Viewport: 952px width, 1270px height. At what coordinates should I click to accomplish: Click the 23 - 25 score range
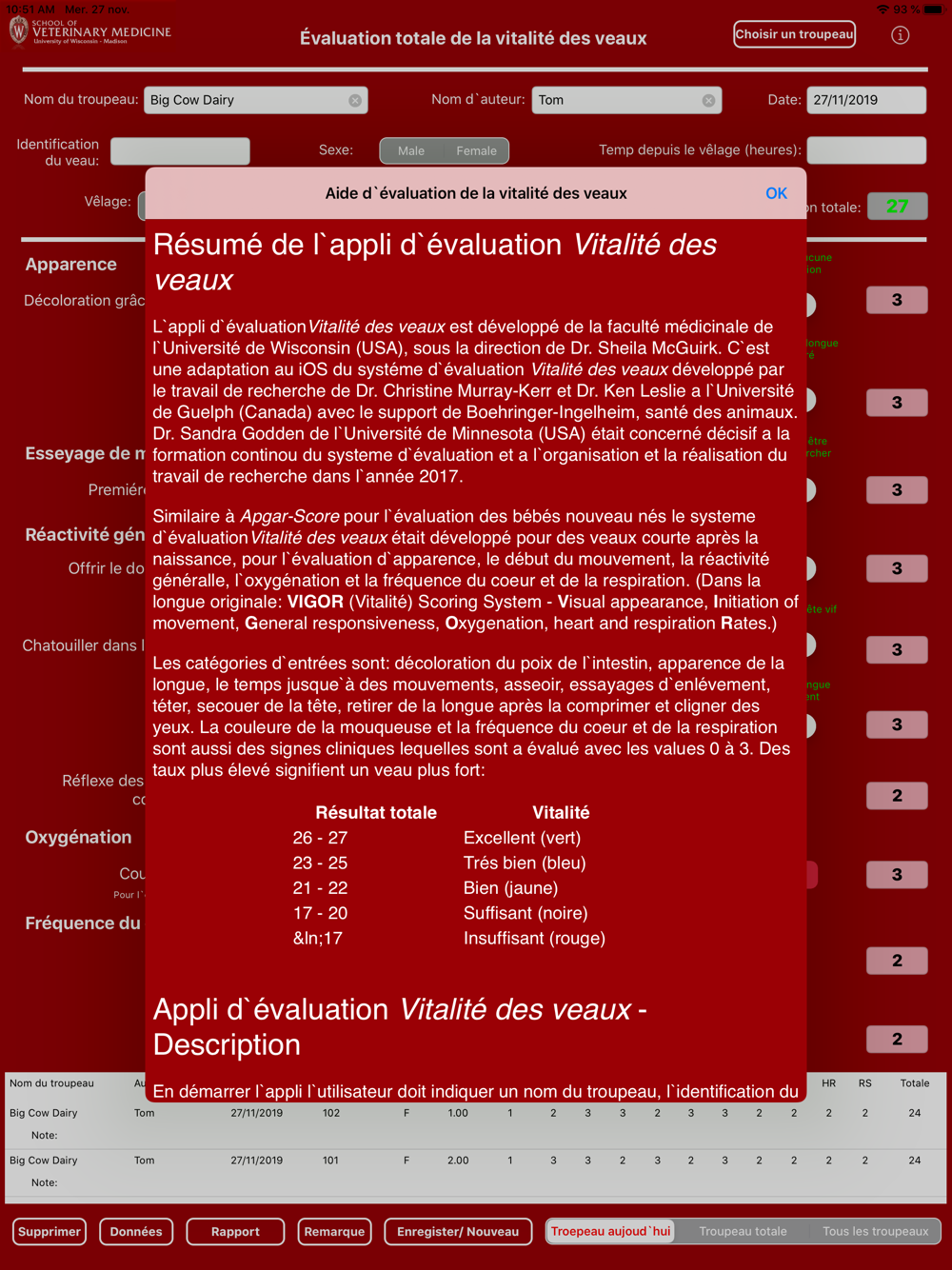point(320,863)
